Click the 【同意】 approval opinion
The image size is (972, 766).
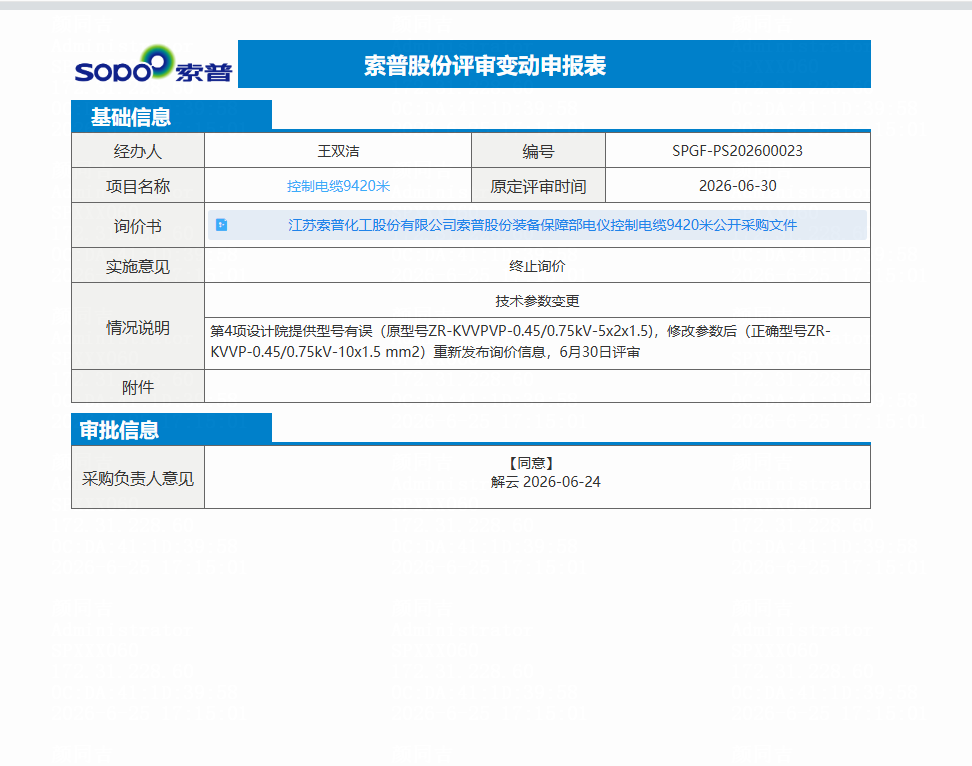point(531,463)
